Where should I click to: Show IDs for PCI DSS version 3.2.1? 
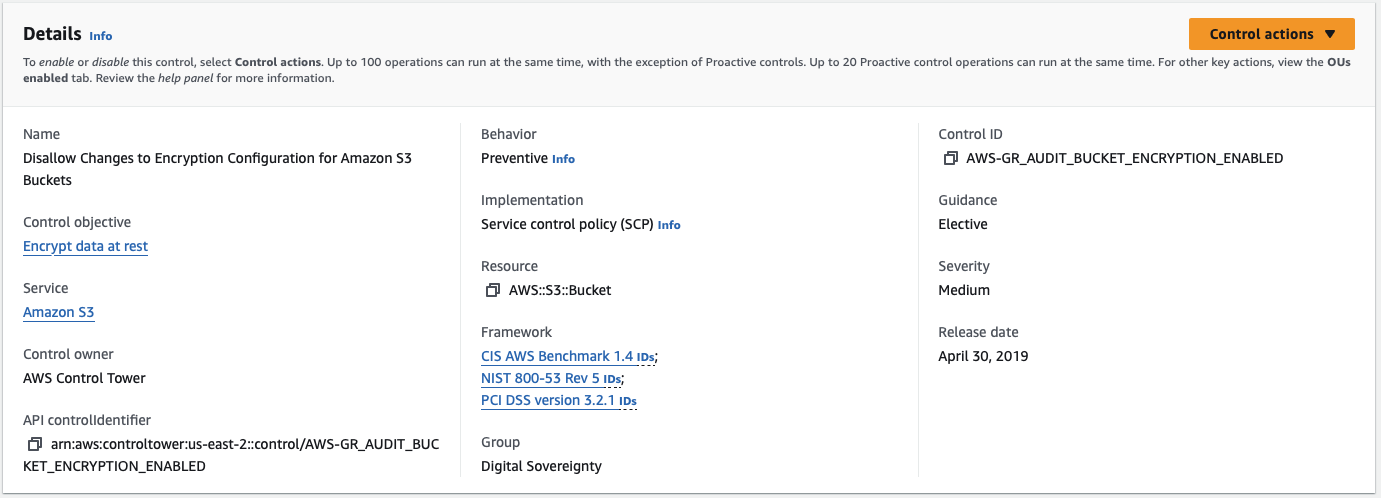(628, 401)
